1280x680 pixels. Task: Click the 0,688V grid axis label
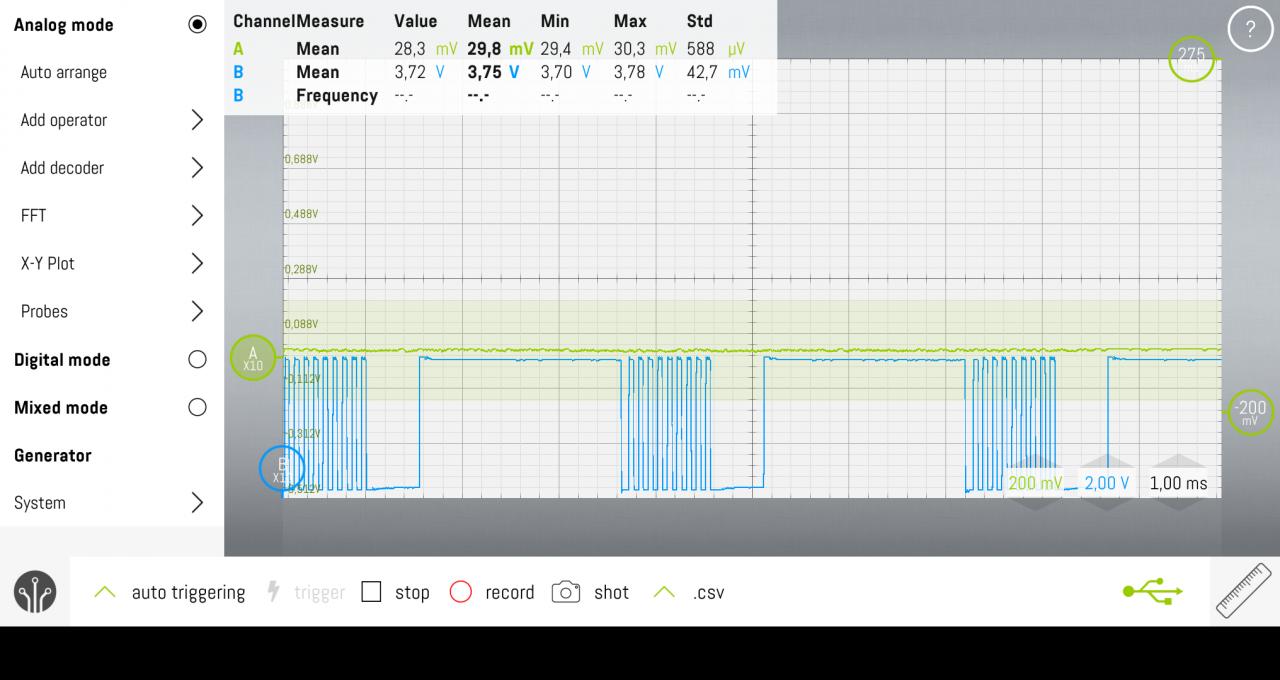click(302, 159)
